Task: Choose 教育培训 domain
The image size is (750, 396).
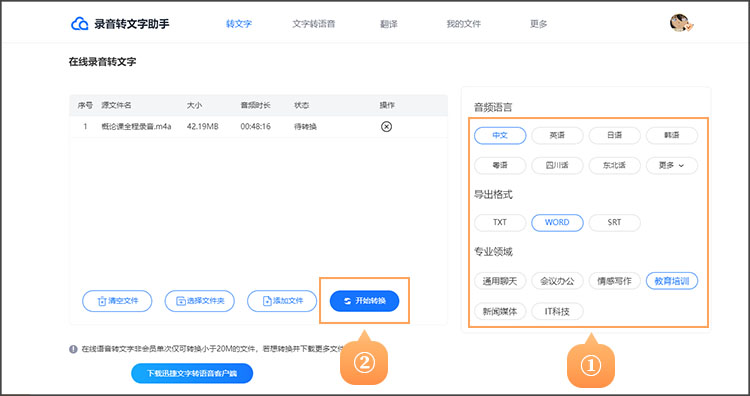Action: [672, 281]
